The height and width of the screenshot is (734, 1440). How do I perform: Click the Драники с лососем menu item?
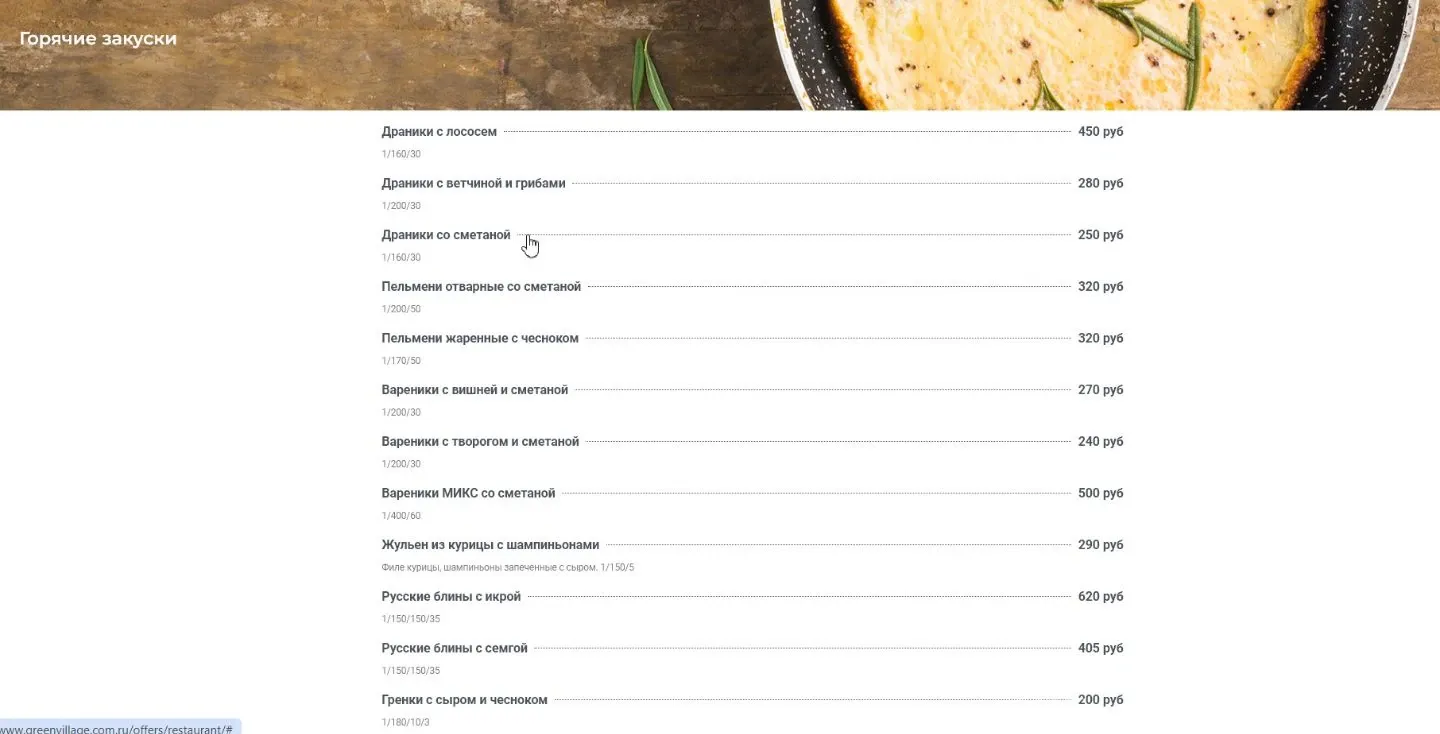(x=439, y=132)
